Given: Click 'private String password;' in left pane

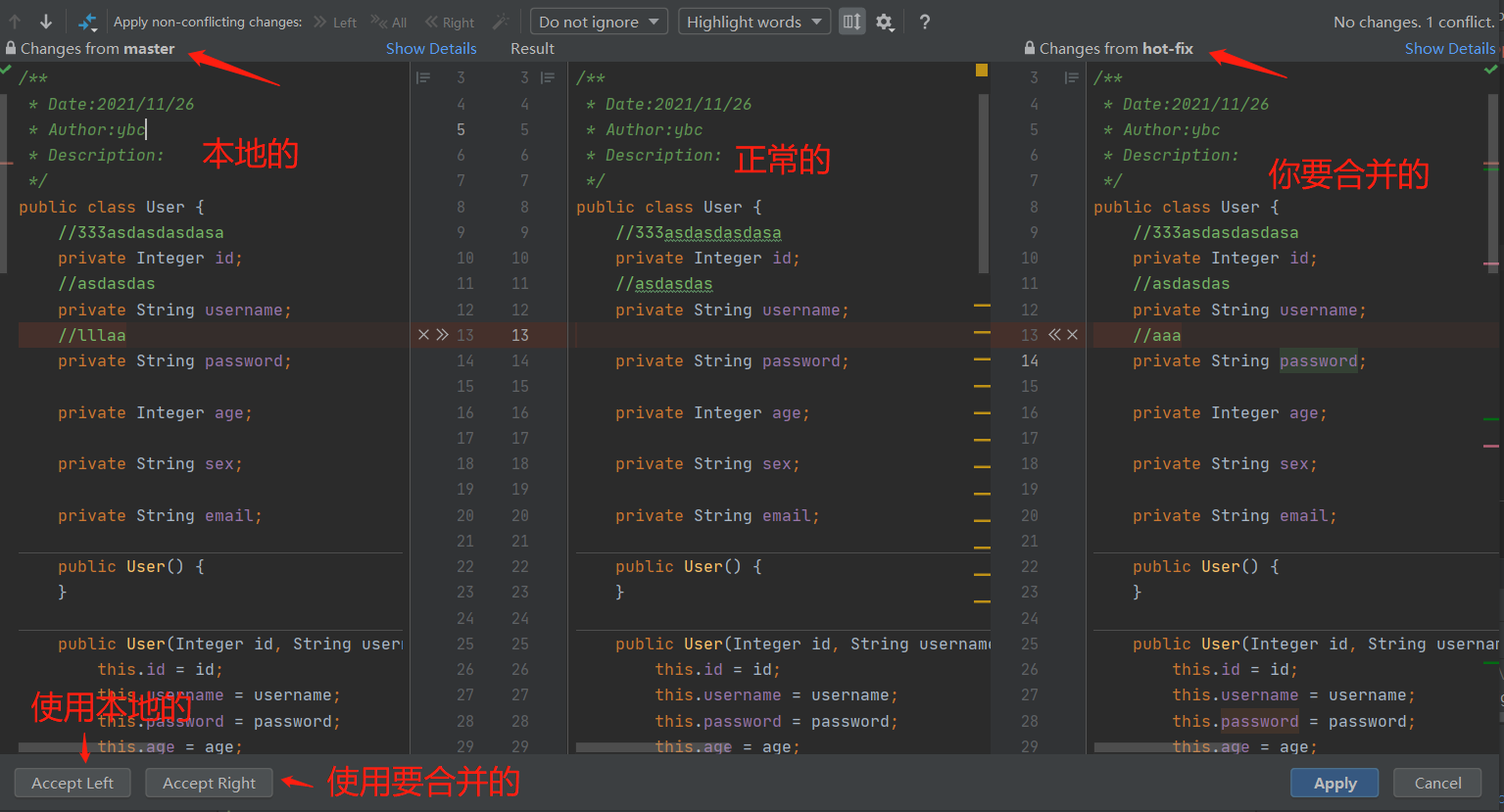Looking at the screenshot, I should pyautogui.click(x=174, y=360).
